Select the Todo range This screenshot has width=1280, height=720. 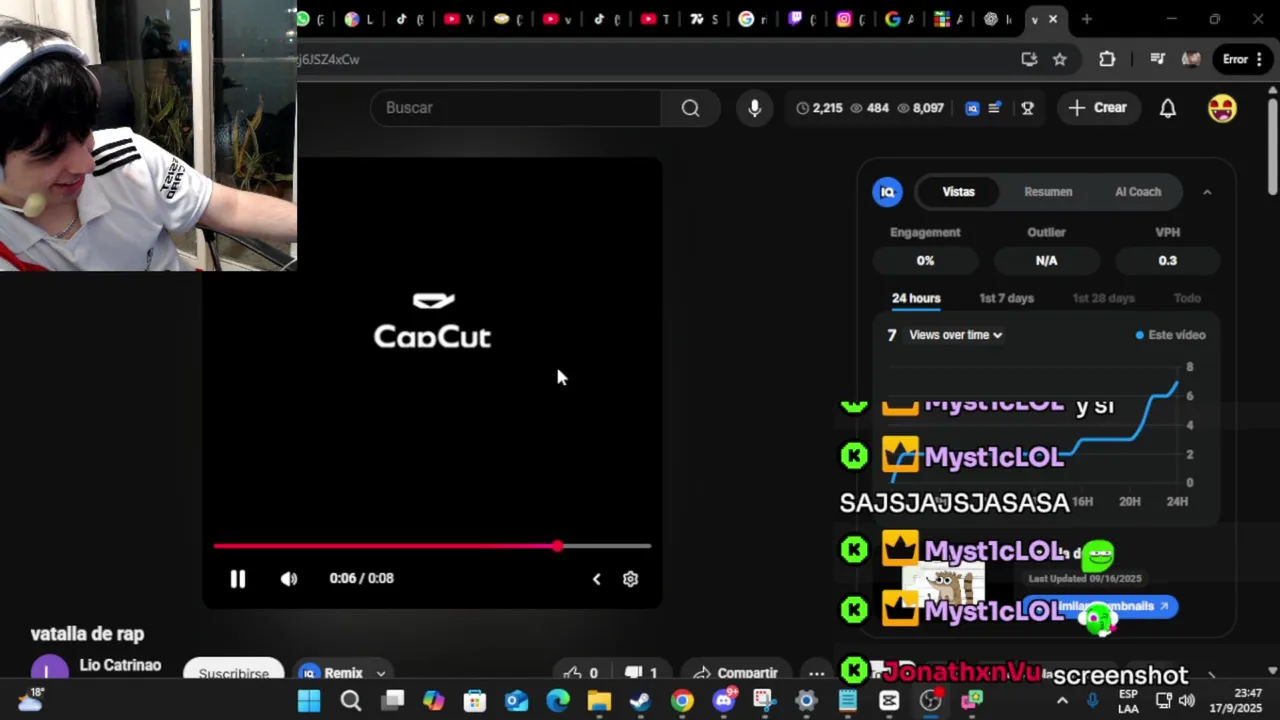[x=1187, y=298]
